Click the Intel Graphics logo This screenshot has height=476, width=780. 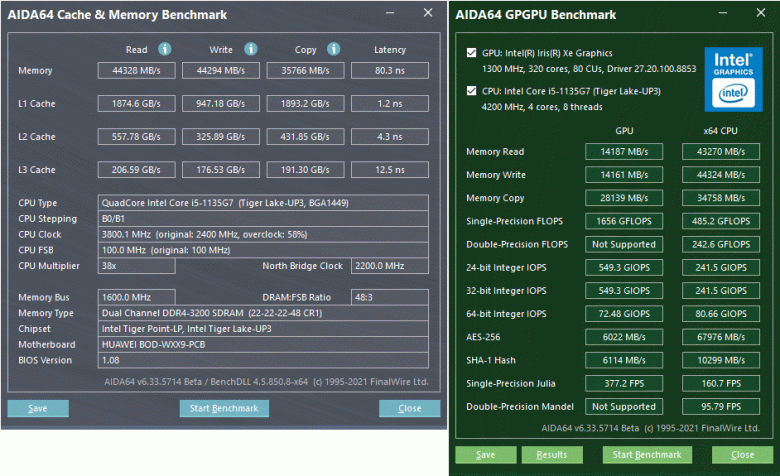[734, 77]
